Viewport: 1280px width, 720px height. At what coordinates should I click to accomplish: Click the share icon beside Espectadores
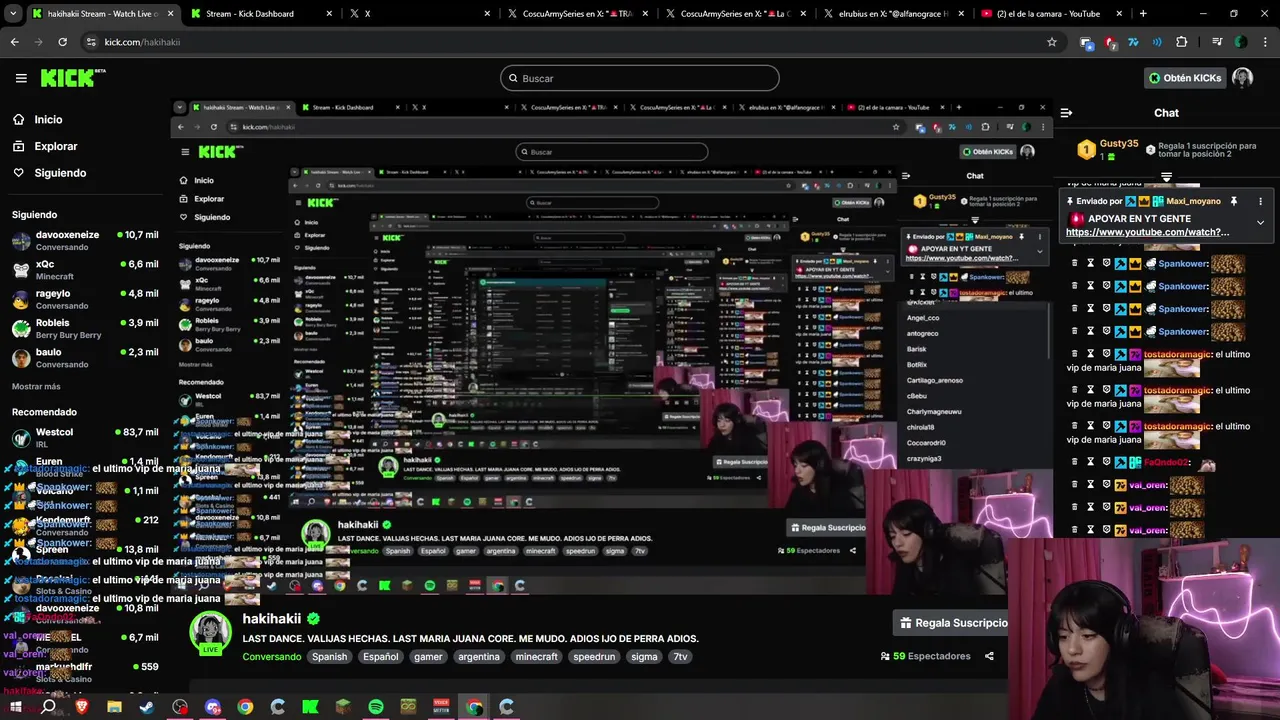point(989,657)
